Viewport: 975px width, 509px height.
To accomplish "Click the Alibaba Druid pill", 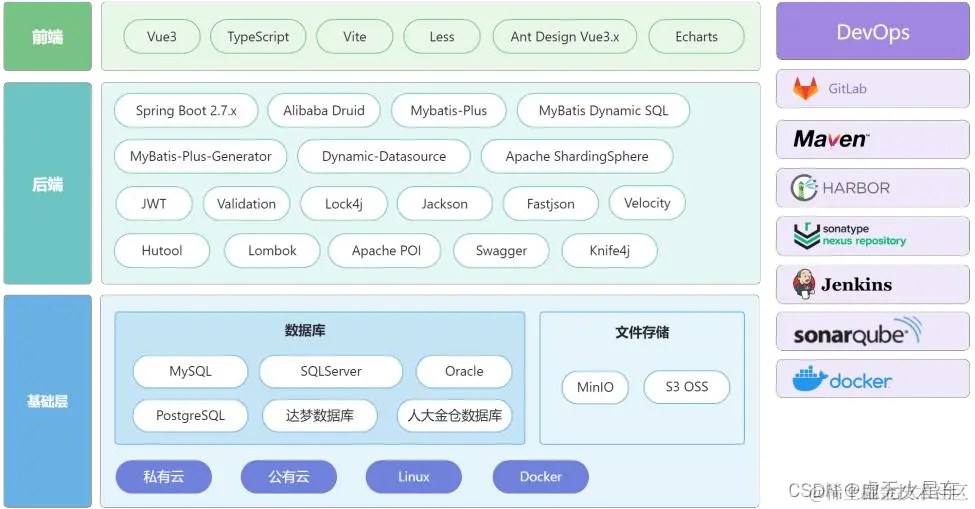I will pyautogui.click(x=324, y=111).
